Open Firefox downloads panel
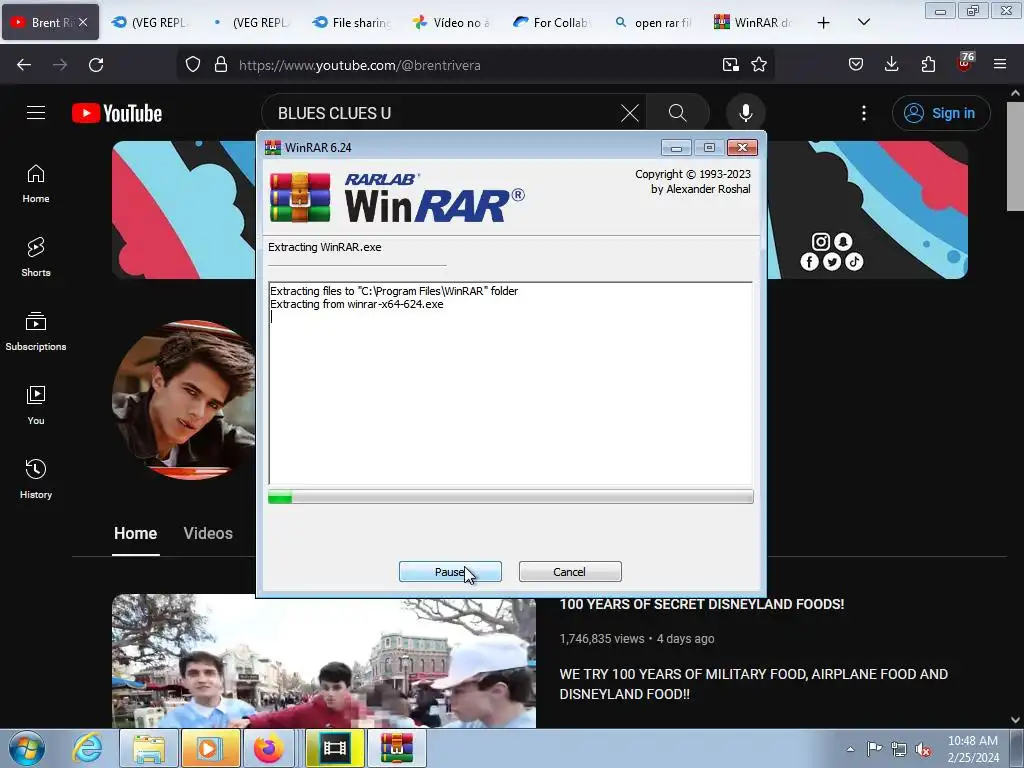Image resolution: width=1024 pixels, height=768 pixels. pyautogui.click(x=891, y=65)
